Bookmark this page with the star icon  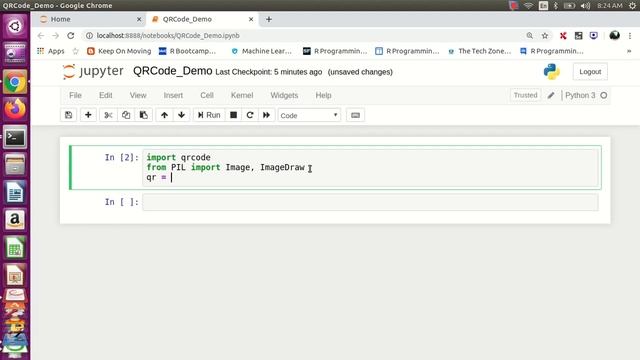544,36
